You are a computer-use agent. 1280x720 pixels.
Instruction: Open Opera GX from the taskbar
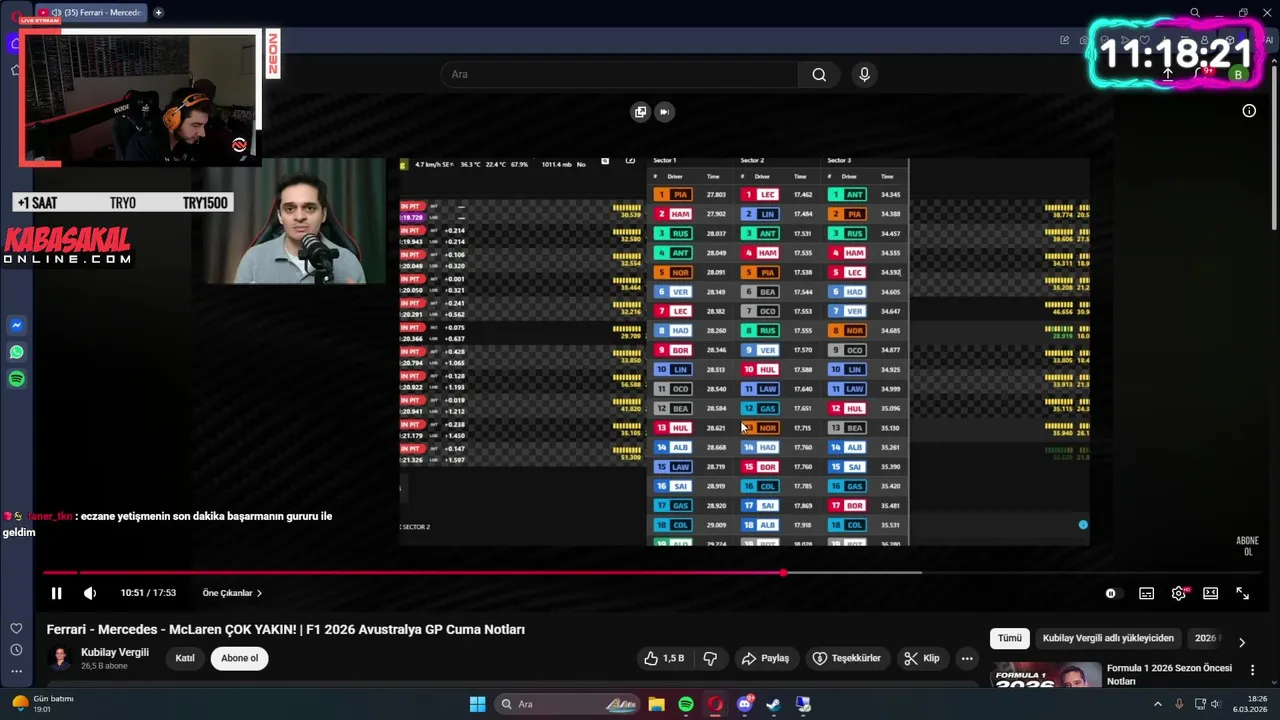pos(715,704)
